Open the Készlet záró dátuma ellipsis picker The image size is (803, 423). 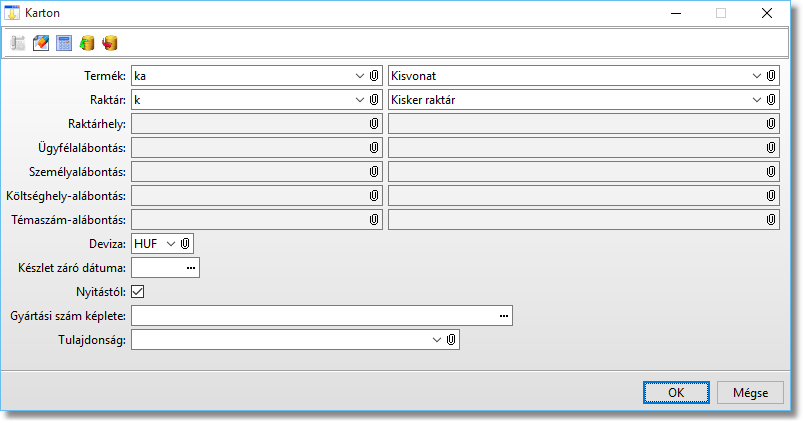point(190,268)
